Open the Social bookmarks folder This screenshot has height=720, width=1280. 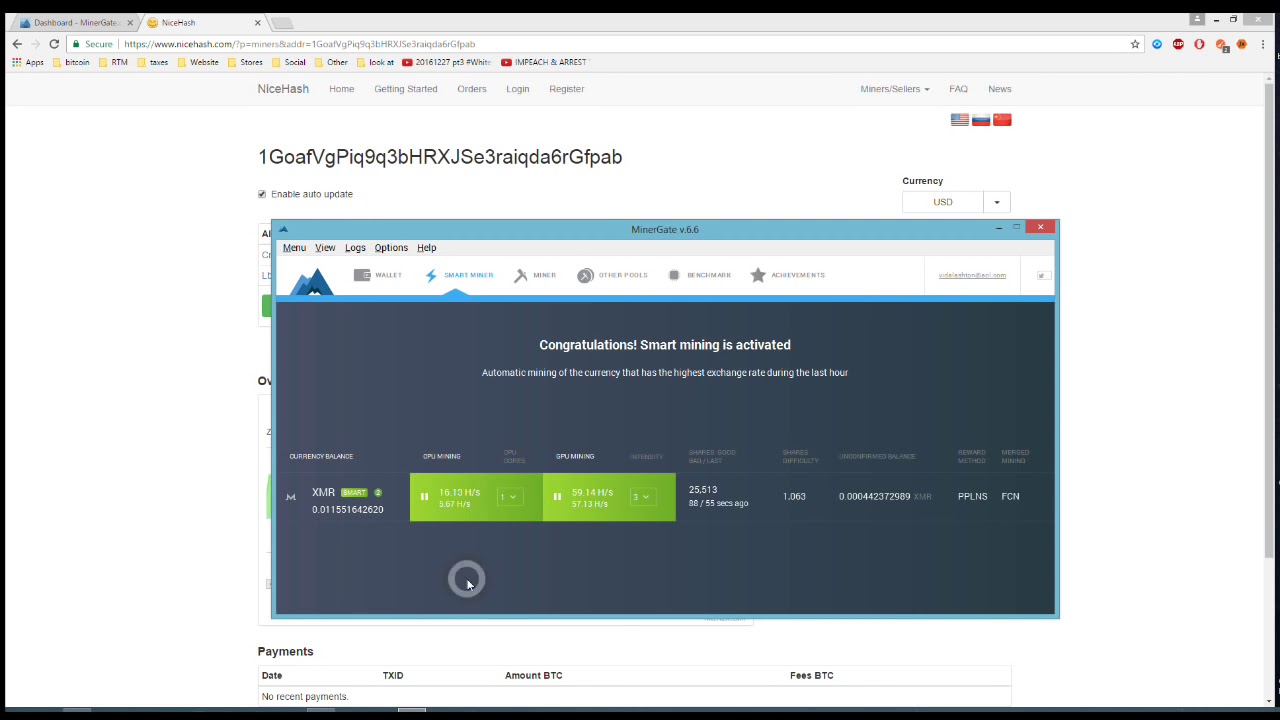coord(288,62)
